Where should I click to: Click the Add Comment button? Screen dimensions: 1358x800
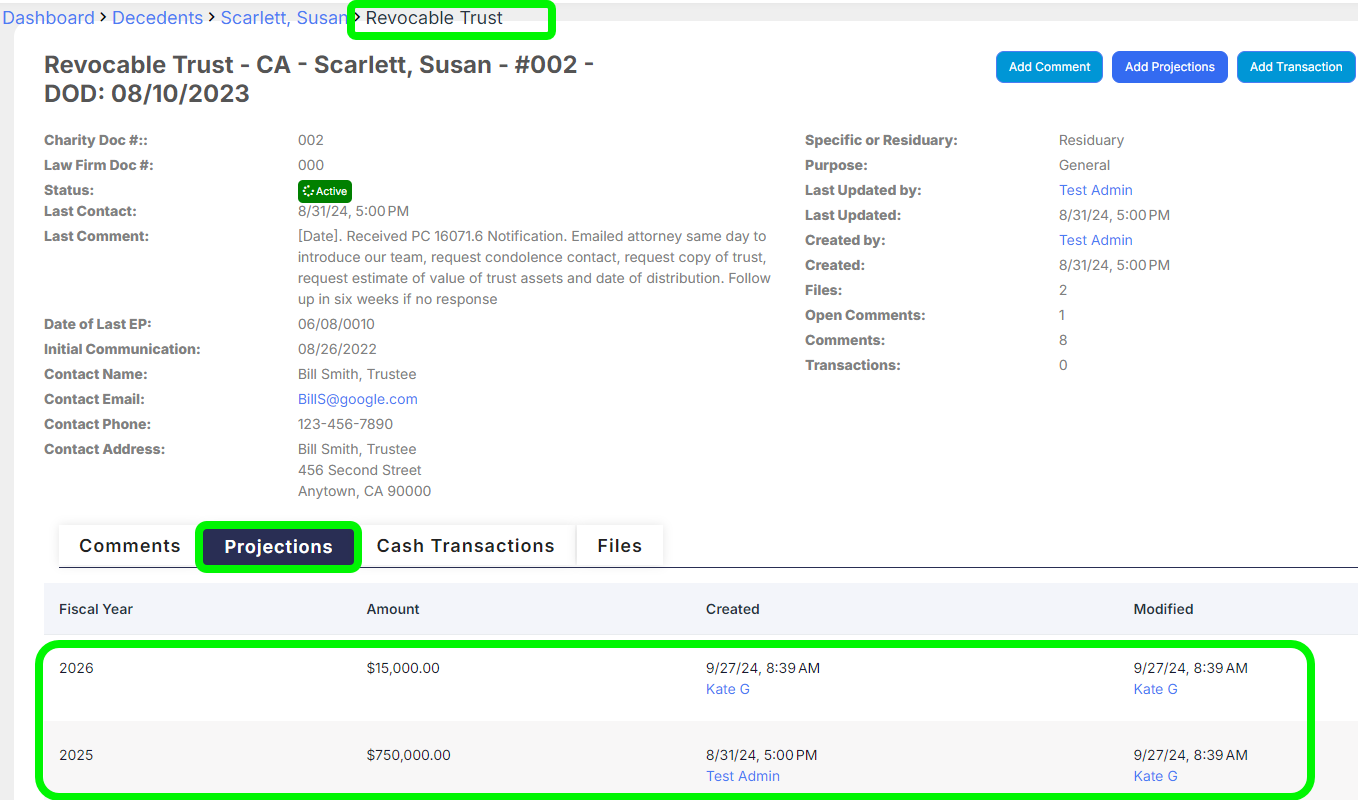tap(1049, 67)
